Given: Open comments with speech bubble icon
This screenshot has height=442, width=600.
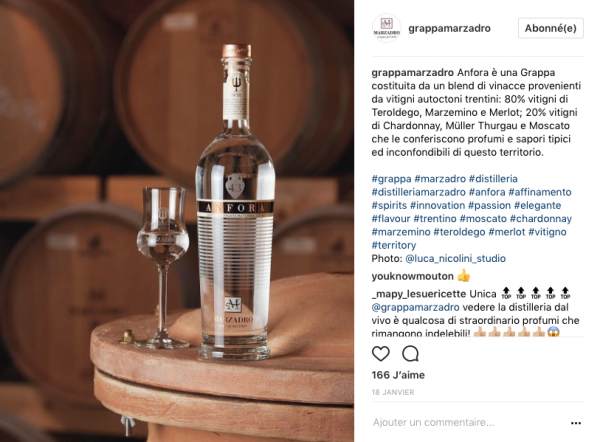Looking at the screenshot, I should (x=410, y=354).
